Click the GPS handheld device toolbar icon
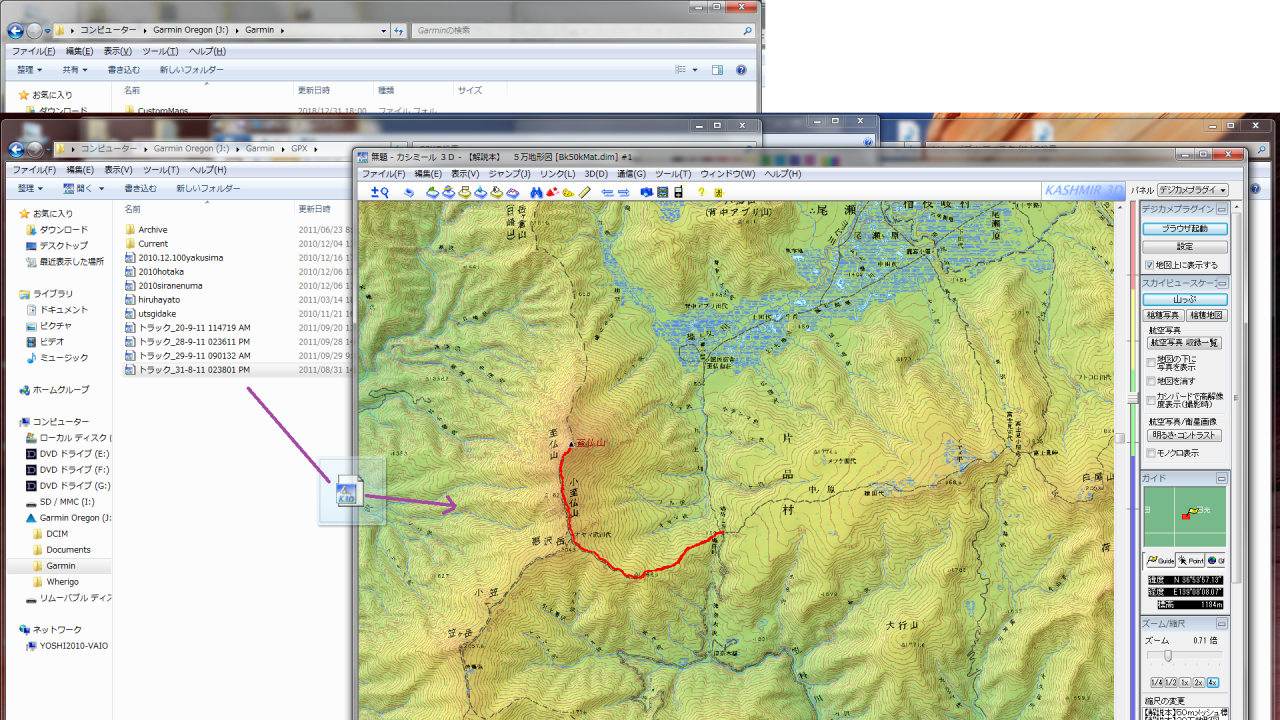This screenshot has height=720, width=1280. (678, 192)
